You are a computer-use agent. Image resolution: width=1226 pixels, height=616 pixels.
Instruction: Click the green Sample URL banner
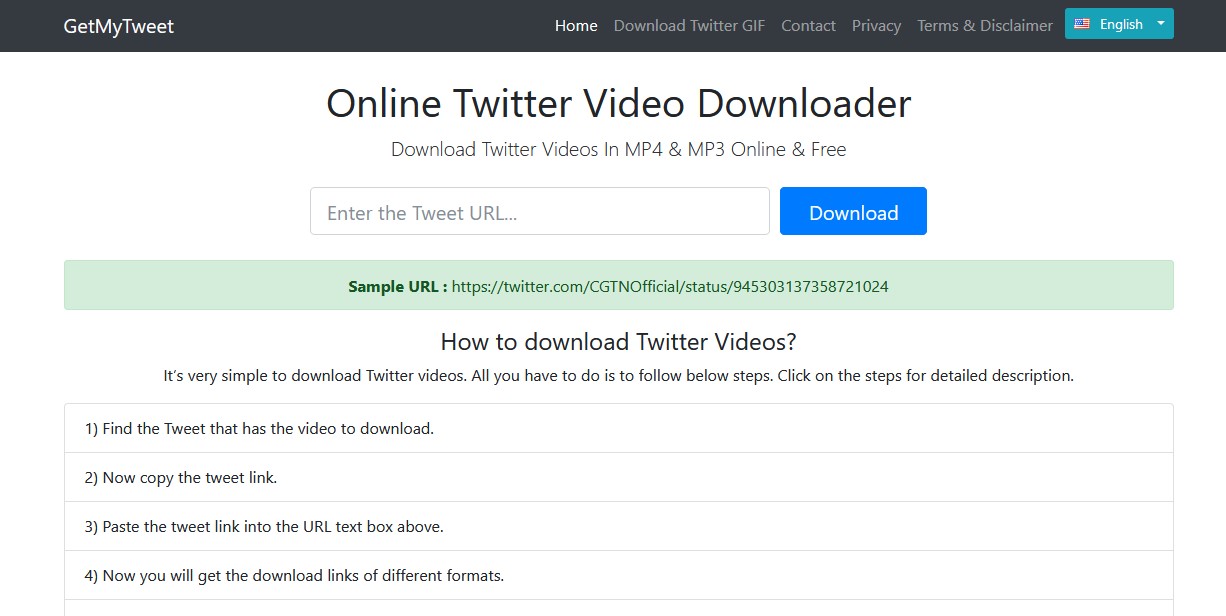(618, 285)
